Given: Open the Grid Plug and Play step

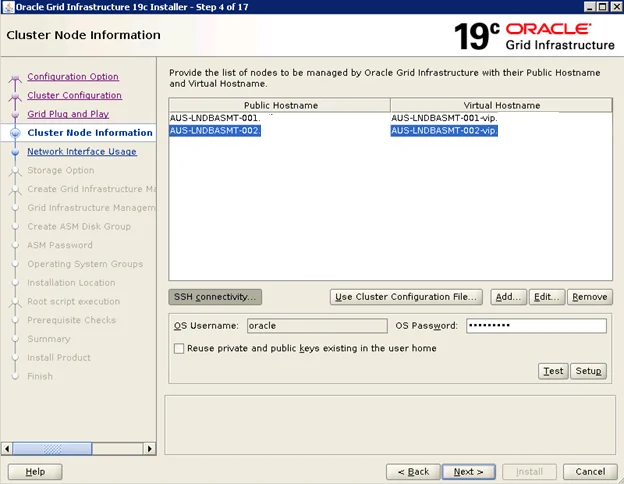Looking at the screenshot, I should coord(68,114).
